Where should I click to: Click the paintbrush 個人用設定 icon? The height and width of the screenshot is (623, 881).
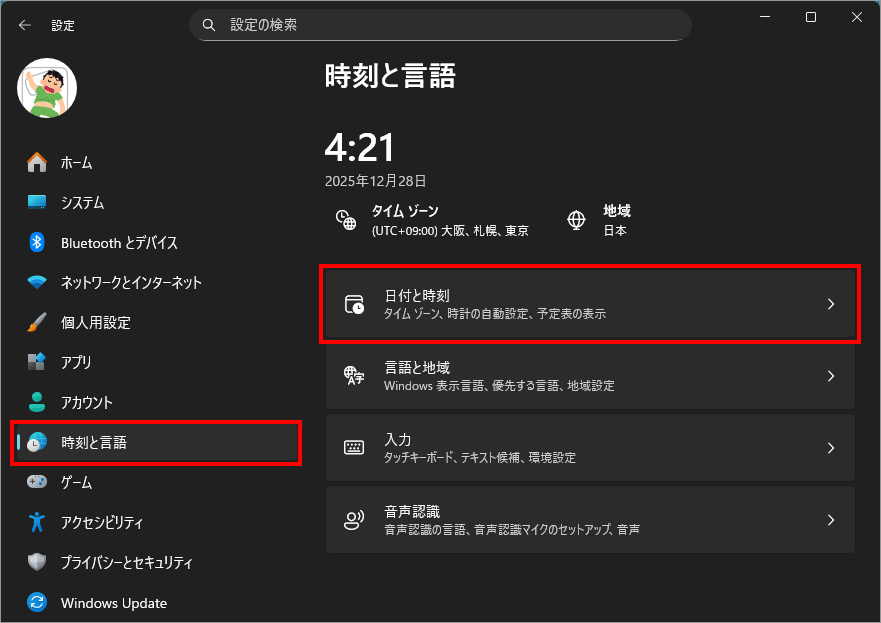(x=37, y=322)
